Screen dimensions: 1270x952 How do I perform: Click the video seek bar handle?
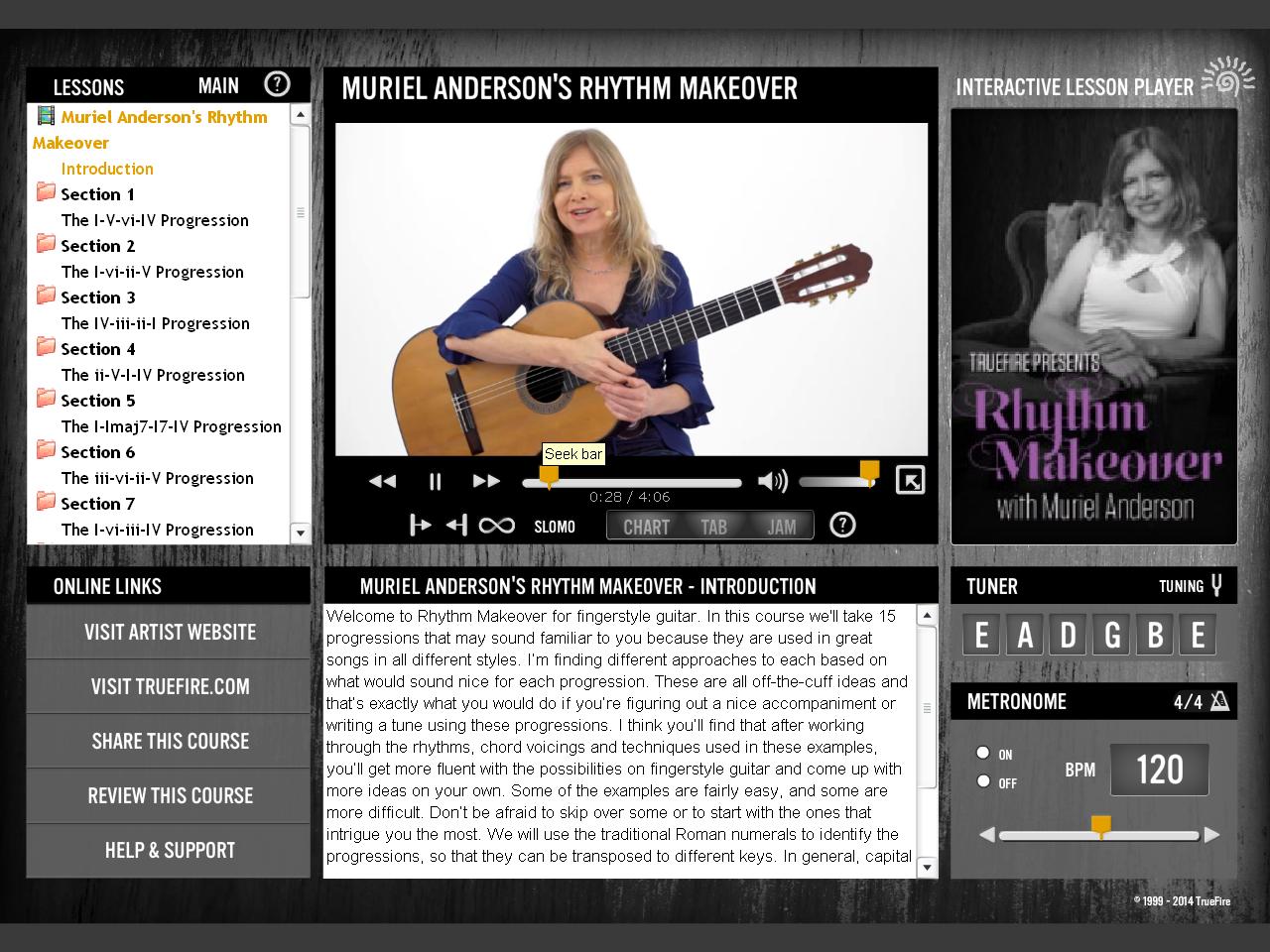(549, 478)
